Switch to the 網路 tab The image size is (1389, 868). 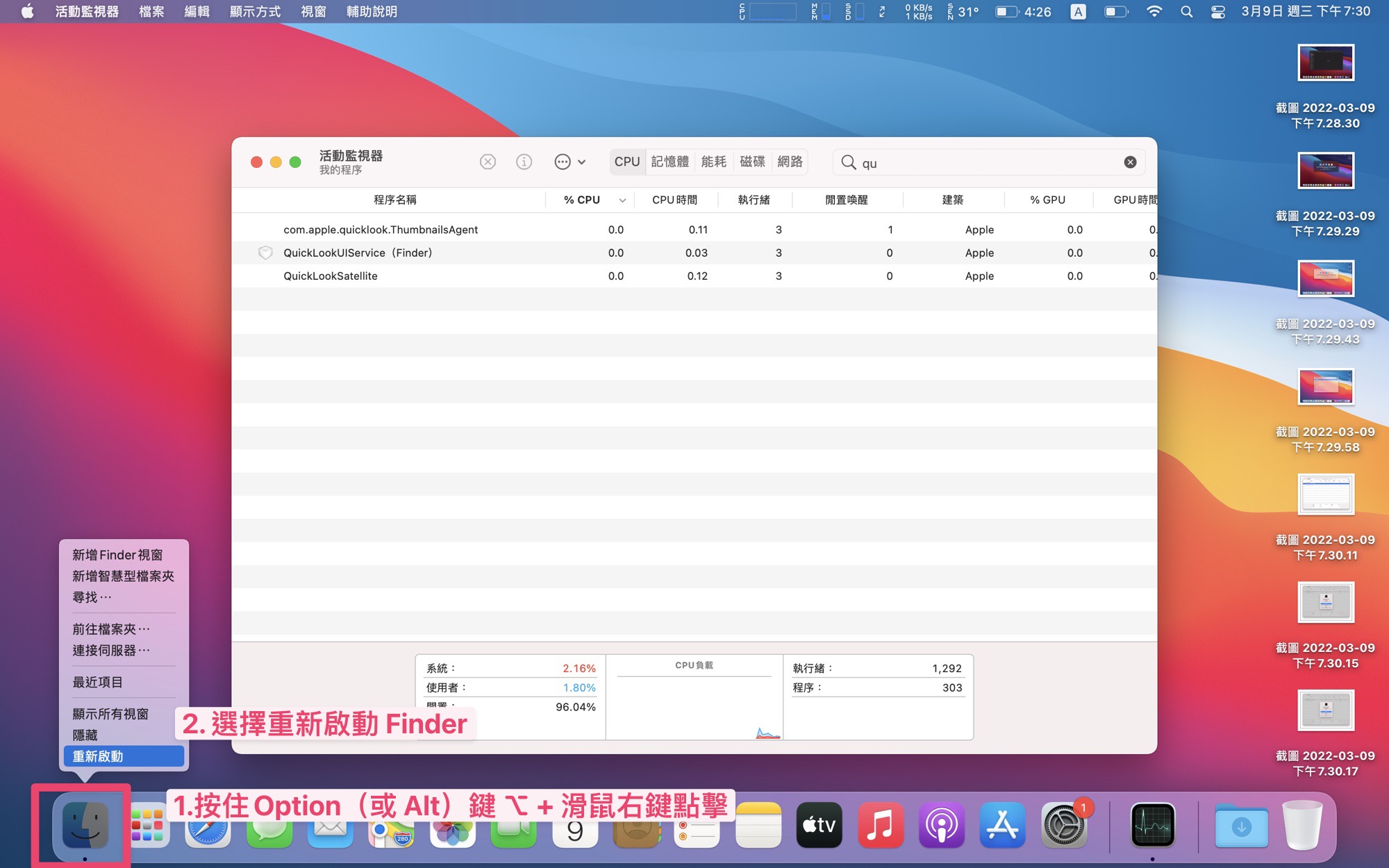click(x=790, y=162)
